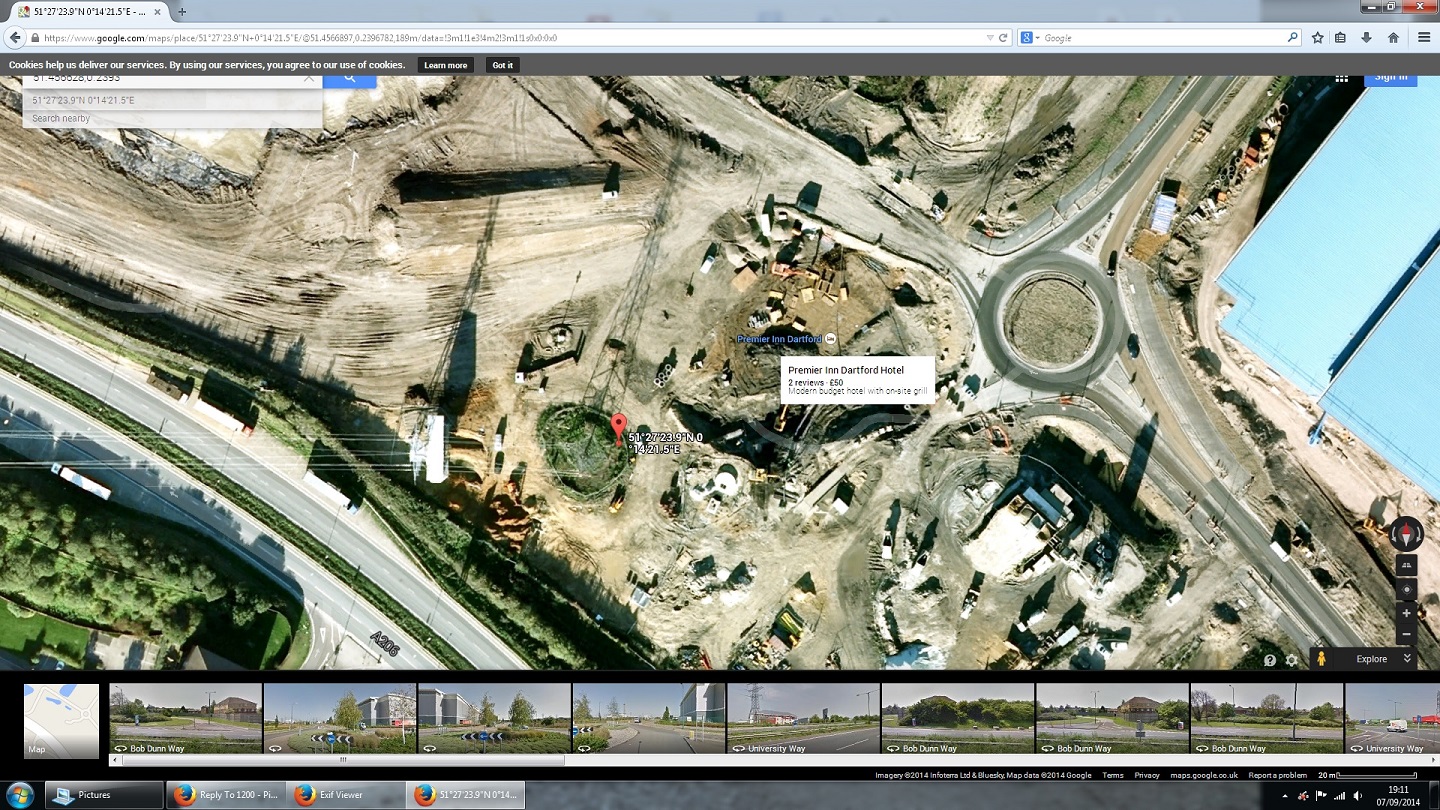Open Maps settings gear icon
Image resolution: width=1440 pixels, height=810 pixels.
click(x=1292, y=660)
